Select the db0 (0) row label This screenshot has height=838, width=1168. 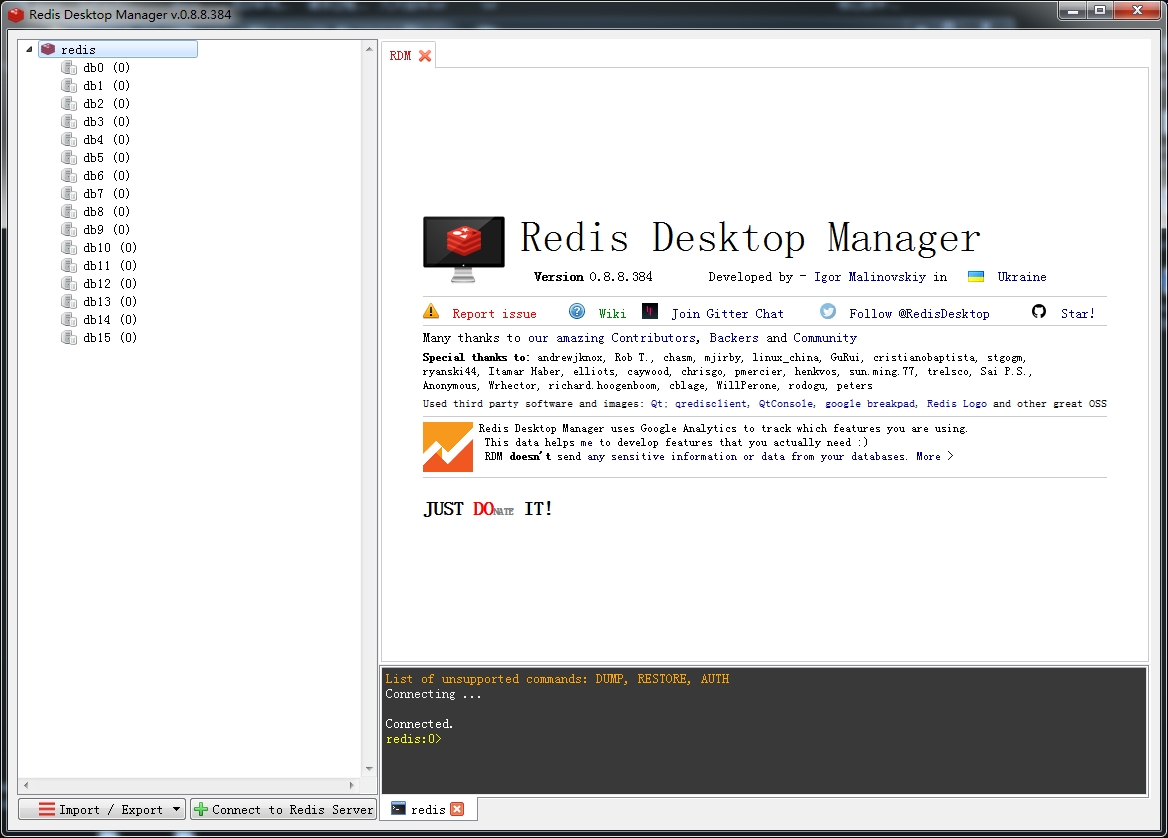point(107,68)
